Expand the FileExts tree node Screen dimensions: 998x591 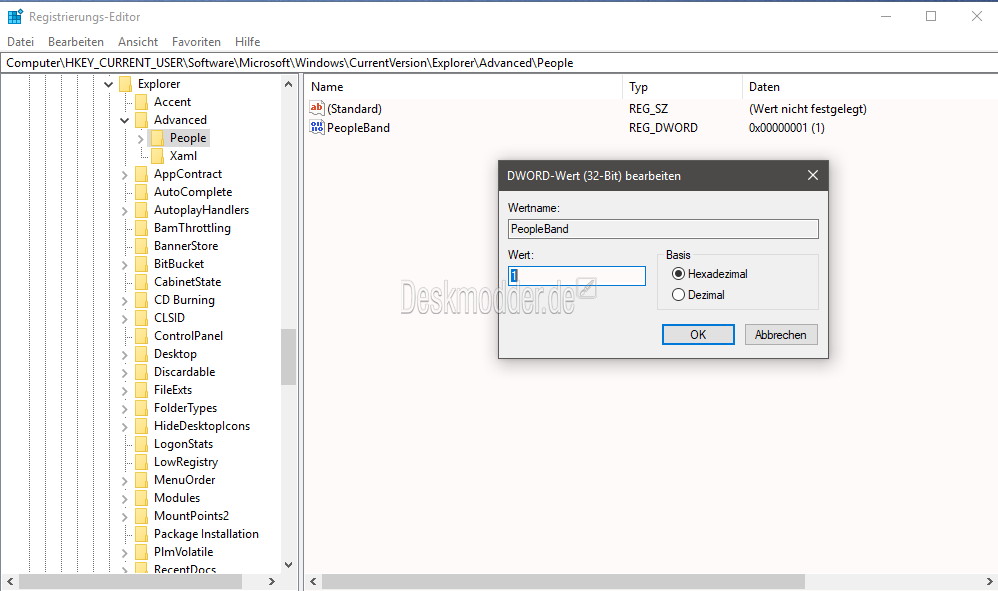click(x=125, y=390)
